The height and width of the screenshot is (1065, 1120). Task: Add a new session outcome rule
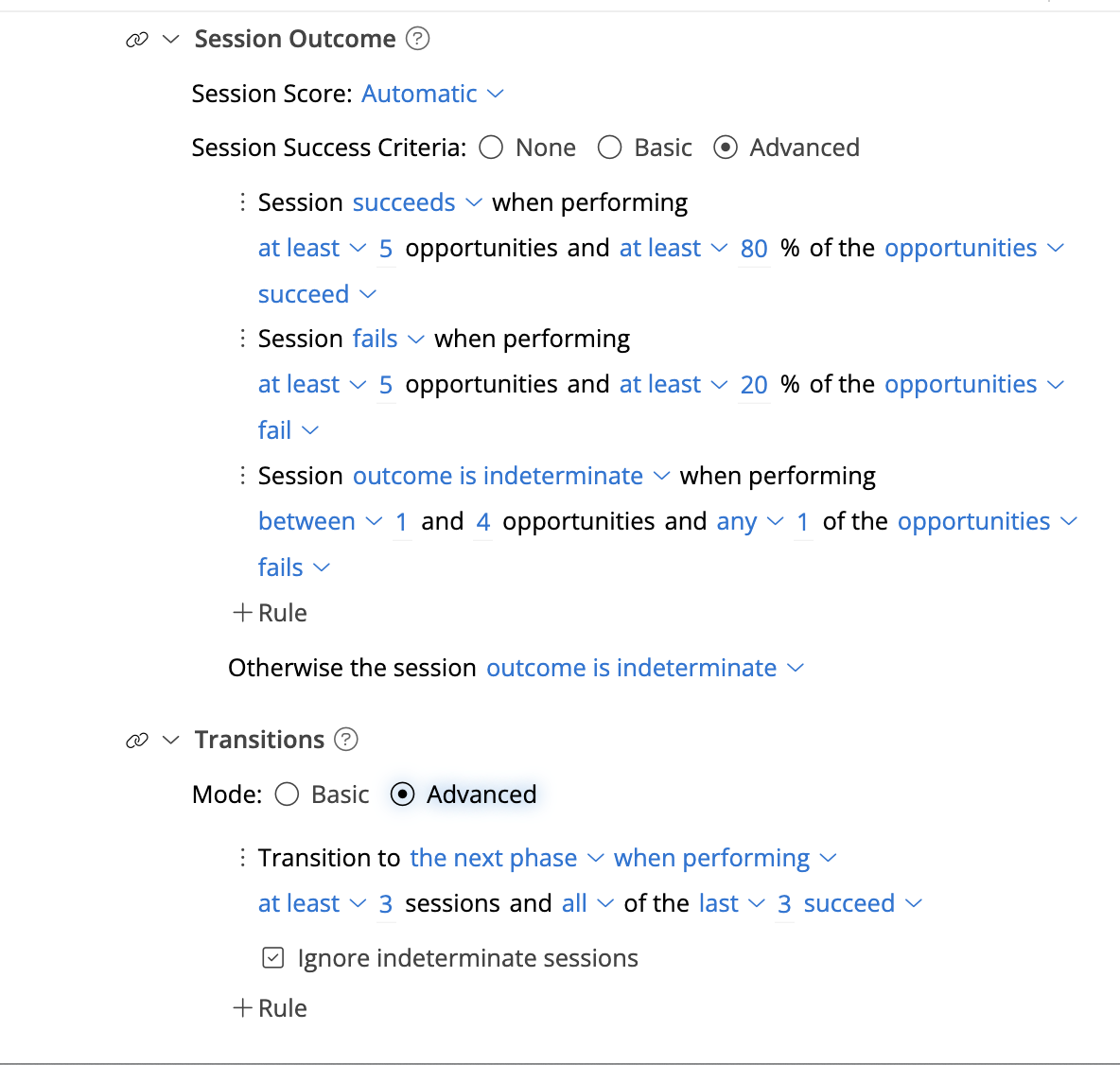[270, 613]
